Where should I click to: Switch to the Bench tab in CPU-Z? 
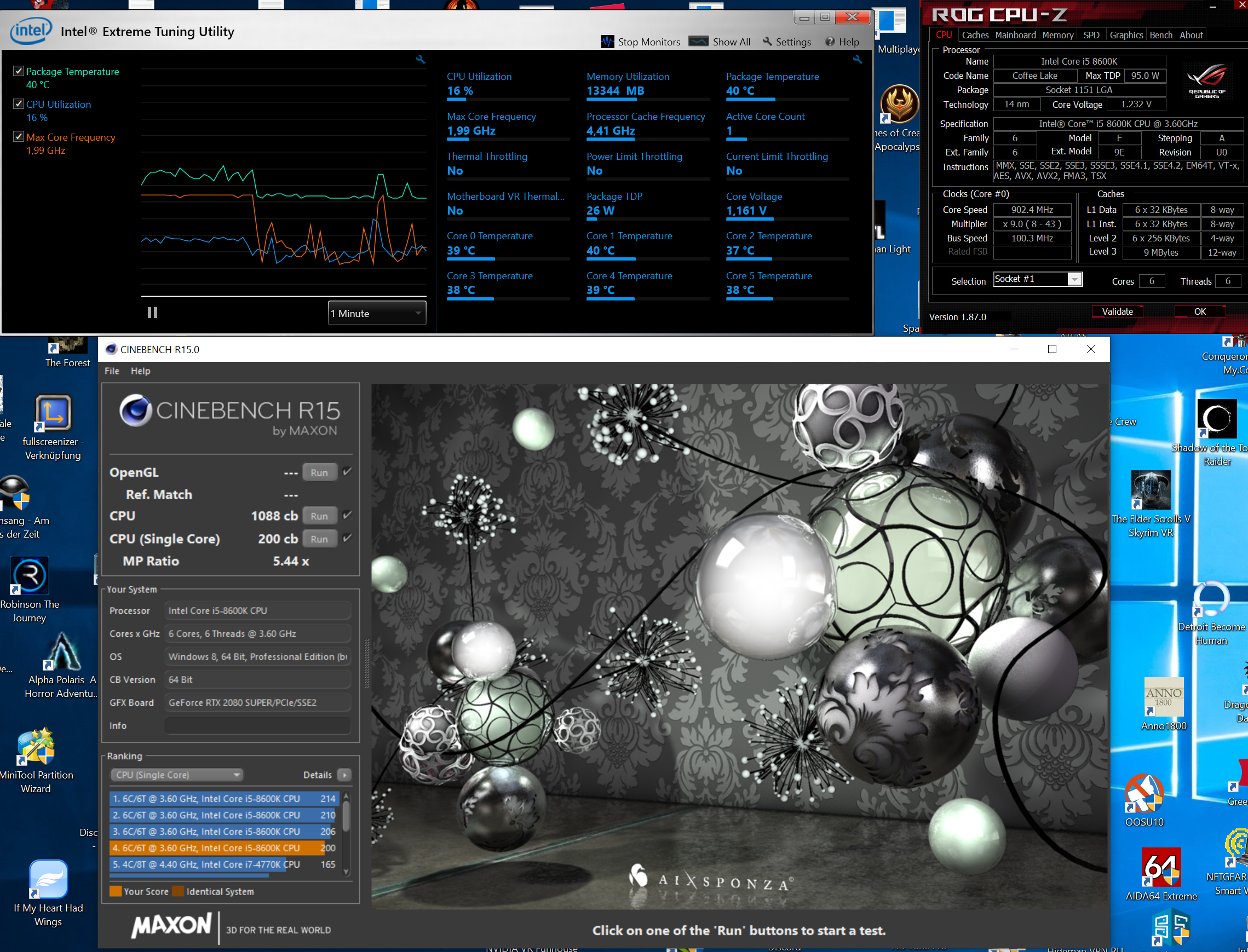coord(1161,34)
